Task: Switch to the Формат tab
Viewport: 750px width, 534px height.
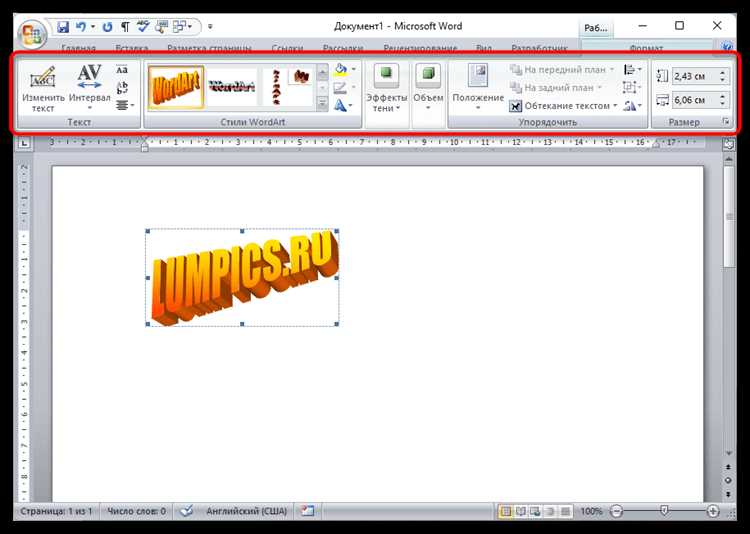Action: click(646, 48)
